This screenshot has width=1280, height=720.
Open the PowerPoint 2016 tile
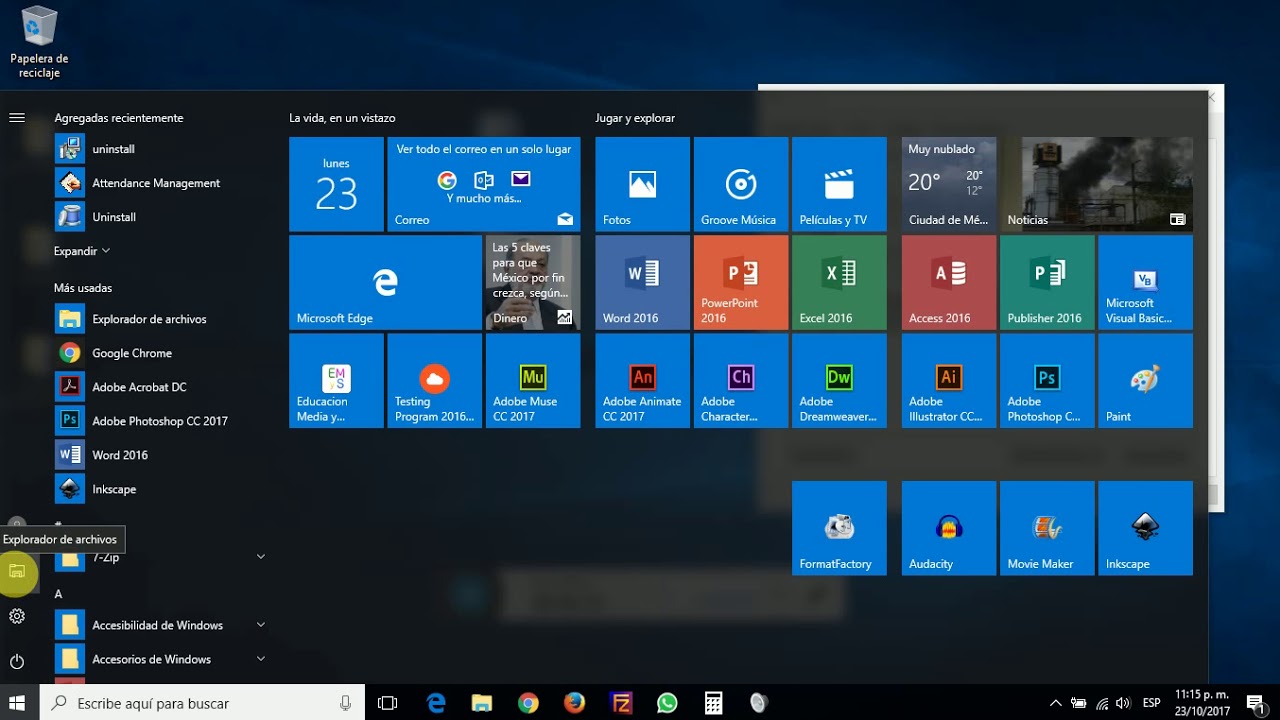(741, 282)
